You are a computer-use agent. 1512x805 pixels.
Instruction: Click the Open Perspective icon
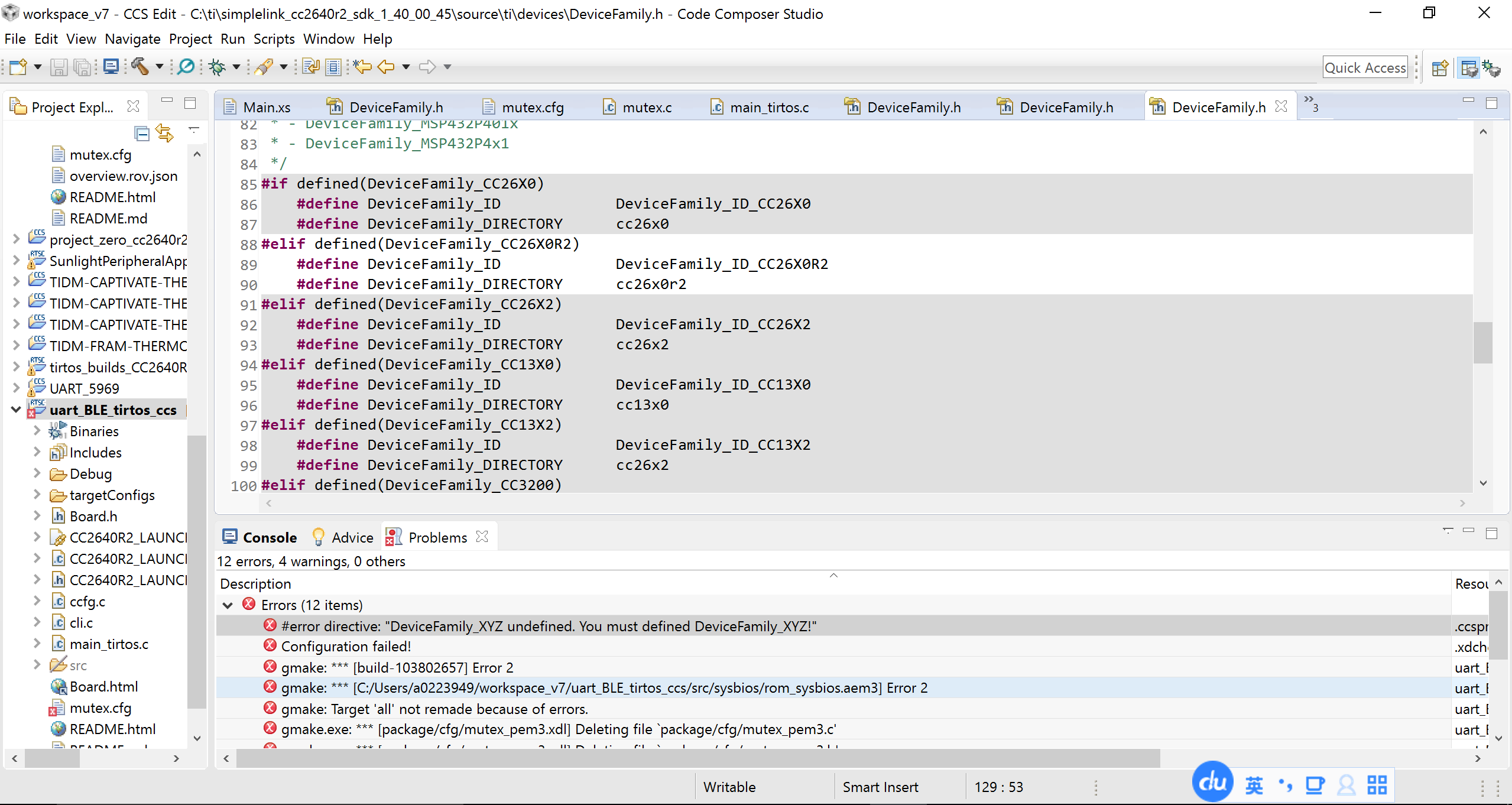click(x=1440, y=68)
